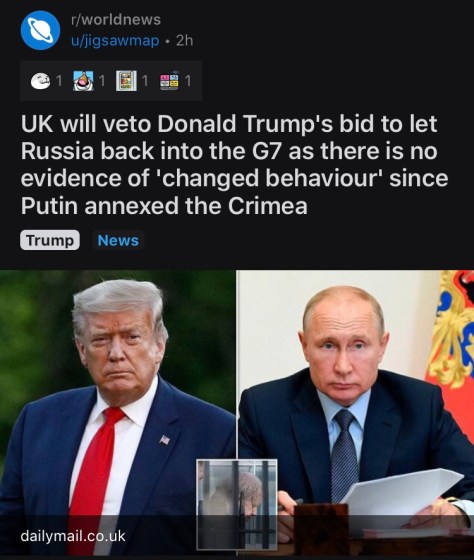Open the four colored faces award
This screenshot has width=474, height=560.
169,81
